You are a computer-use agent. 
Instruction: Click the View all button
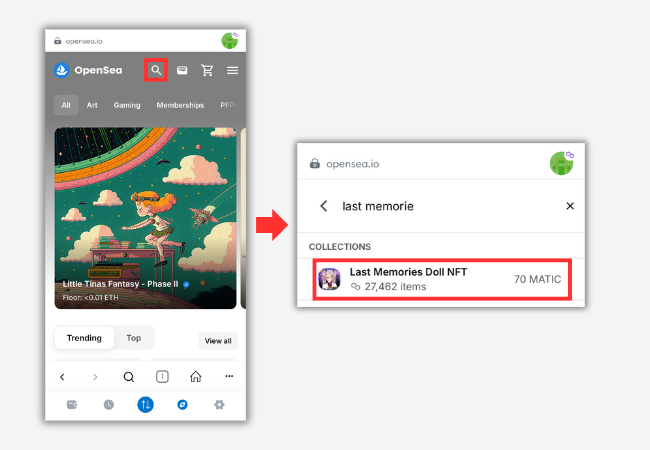pos(218,341)
